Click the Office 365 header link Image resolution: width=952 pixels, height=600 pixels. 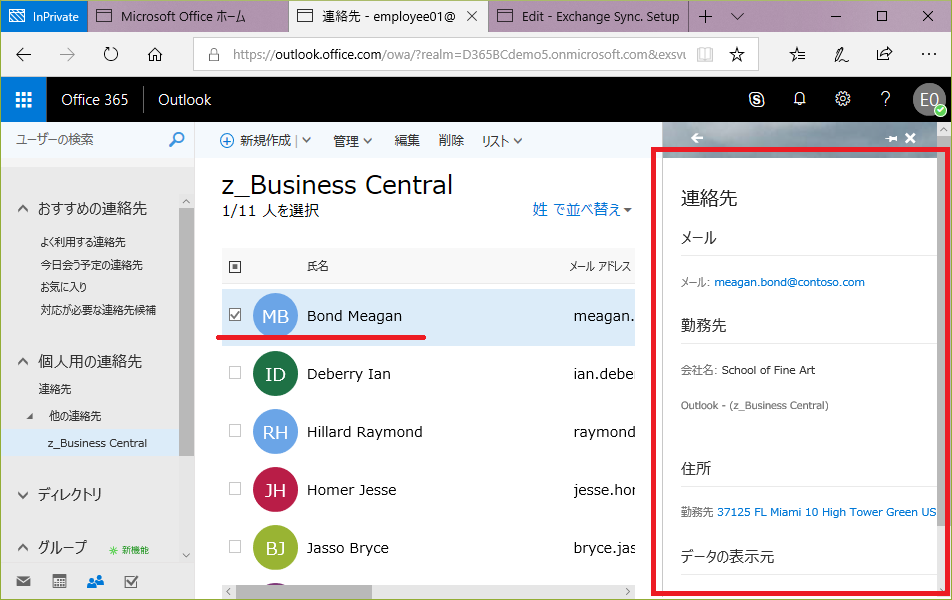coord(95,100)
